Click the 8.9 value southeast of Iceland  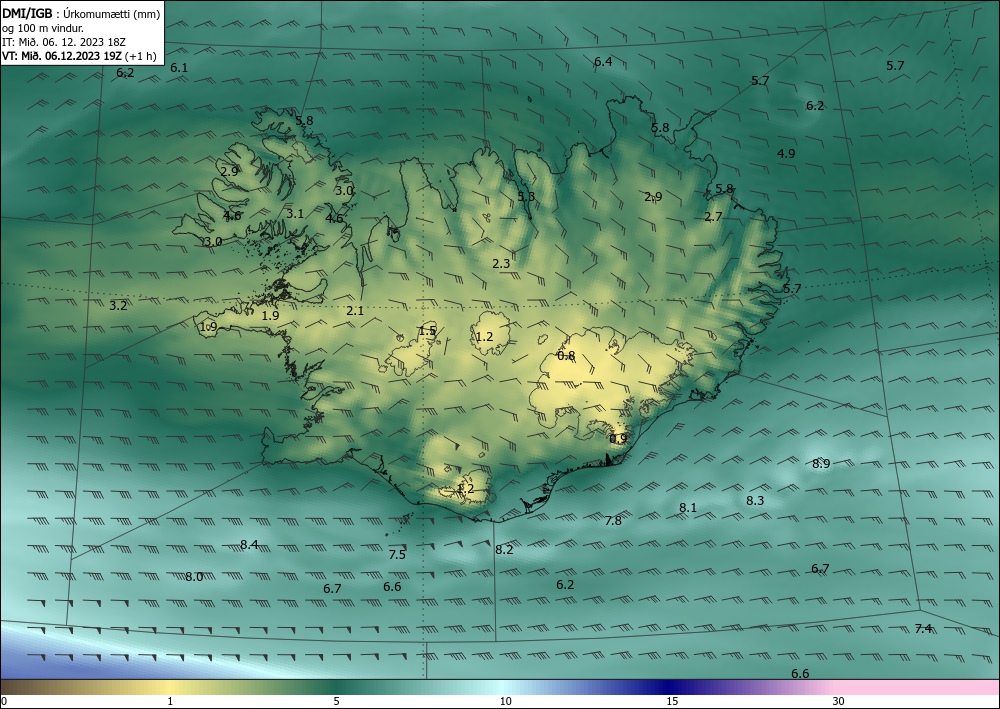coord(821,464)
